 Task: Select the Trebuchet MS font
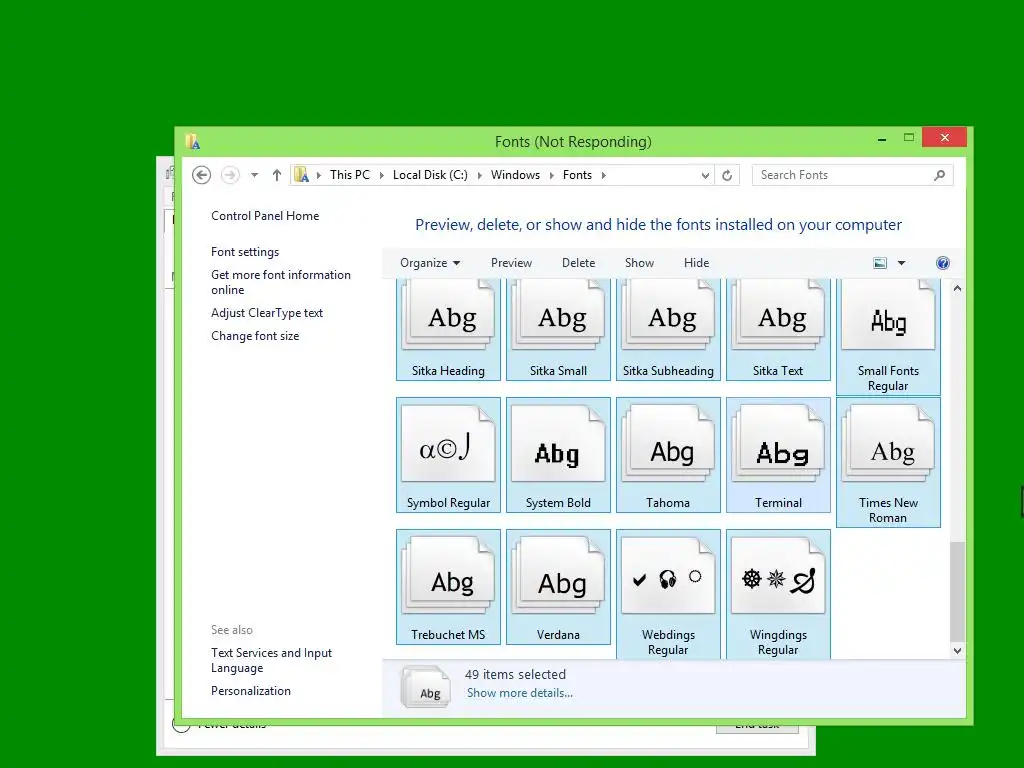click(448, 586)
